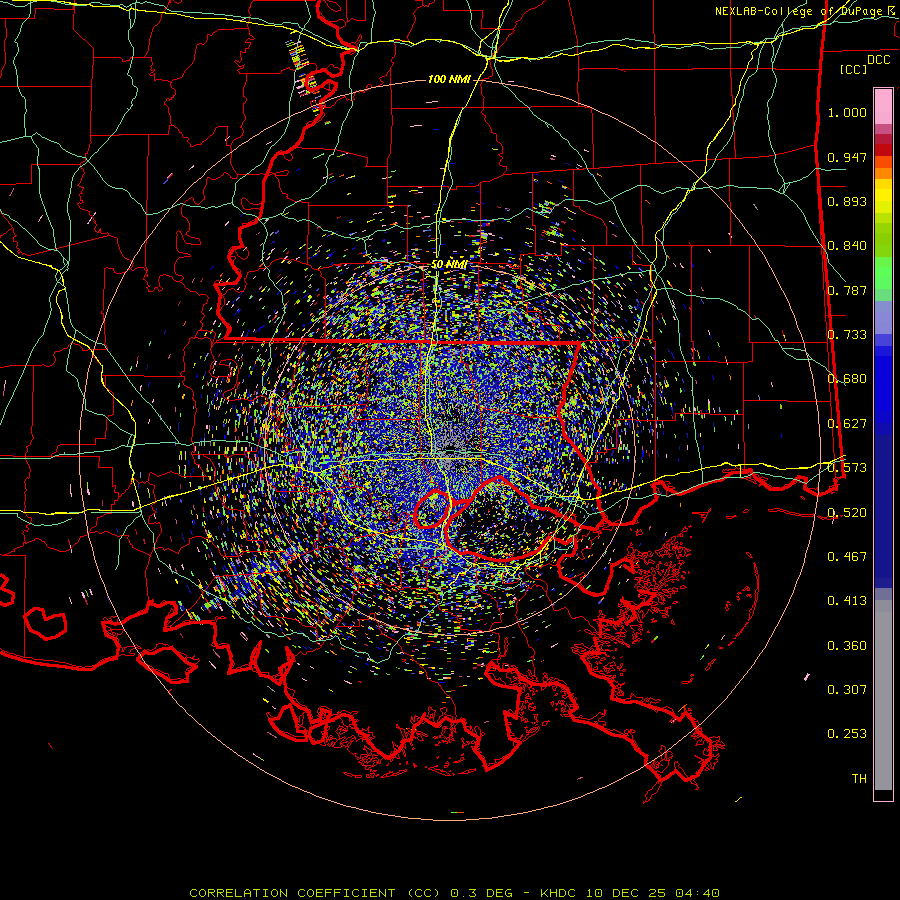The height and width of the screenshot is (900, 900).
Task: Pick the pink swatch atop the color bar
Action: 883,106
